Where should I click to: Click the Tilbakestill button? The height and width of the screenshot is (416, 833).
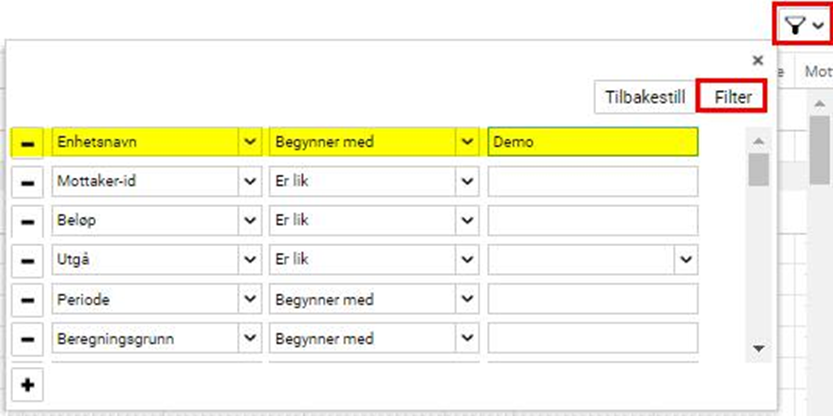click(x=644, y=97)
